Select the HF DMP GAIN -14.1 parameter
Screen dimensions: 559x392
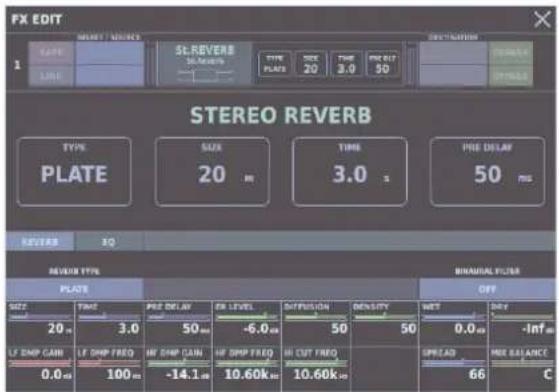[x=178, y=369]
